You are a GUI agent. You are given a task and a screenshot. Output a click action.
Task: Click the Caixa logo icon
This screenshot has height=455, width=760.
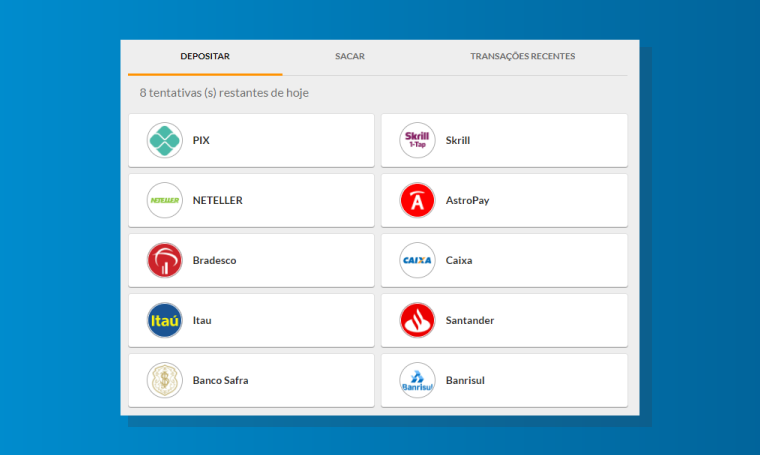pyautogui.click(x=417, y=260)
